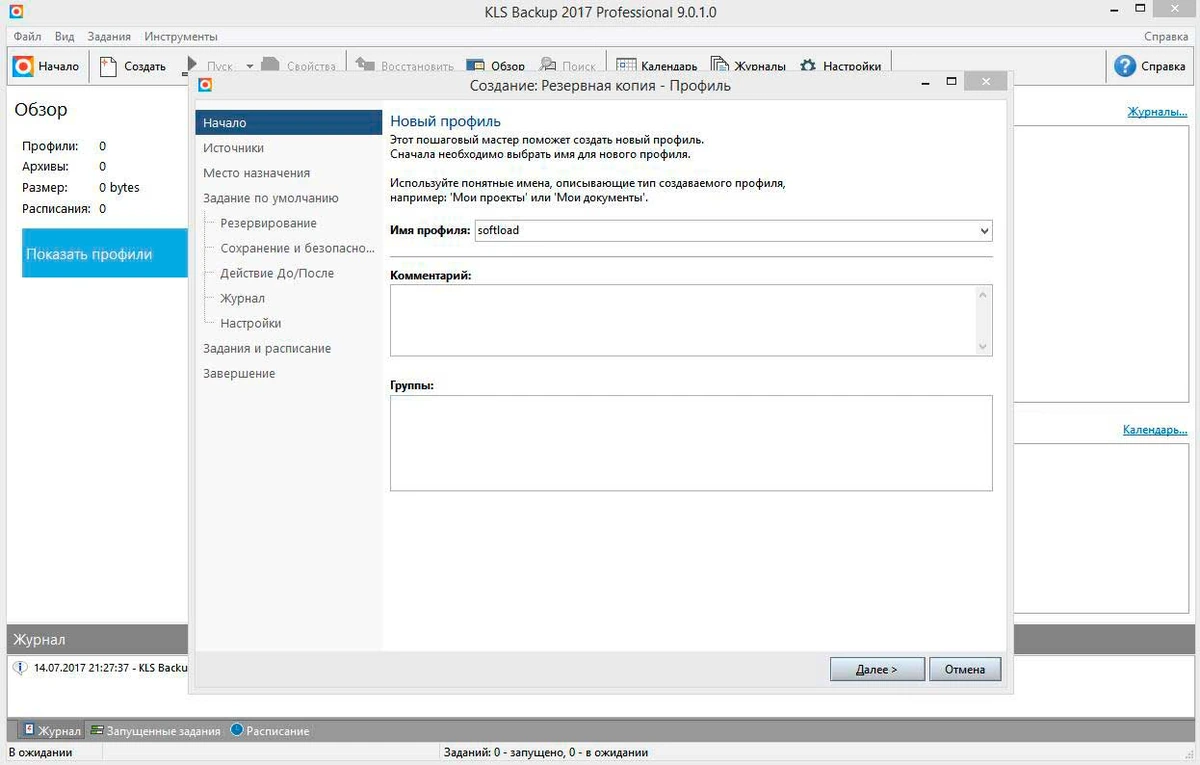Open dropdown arrow next to Пуск
This screenshot has width=1200, height=765.
tap(249, 67)
